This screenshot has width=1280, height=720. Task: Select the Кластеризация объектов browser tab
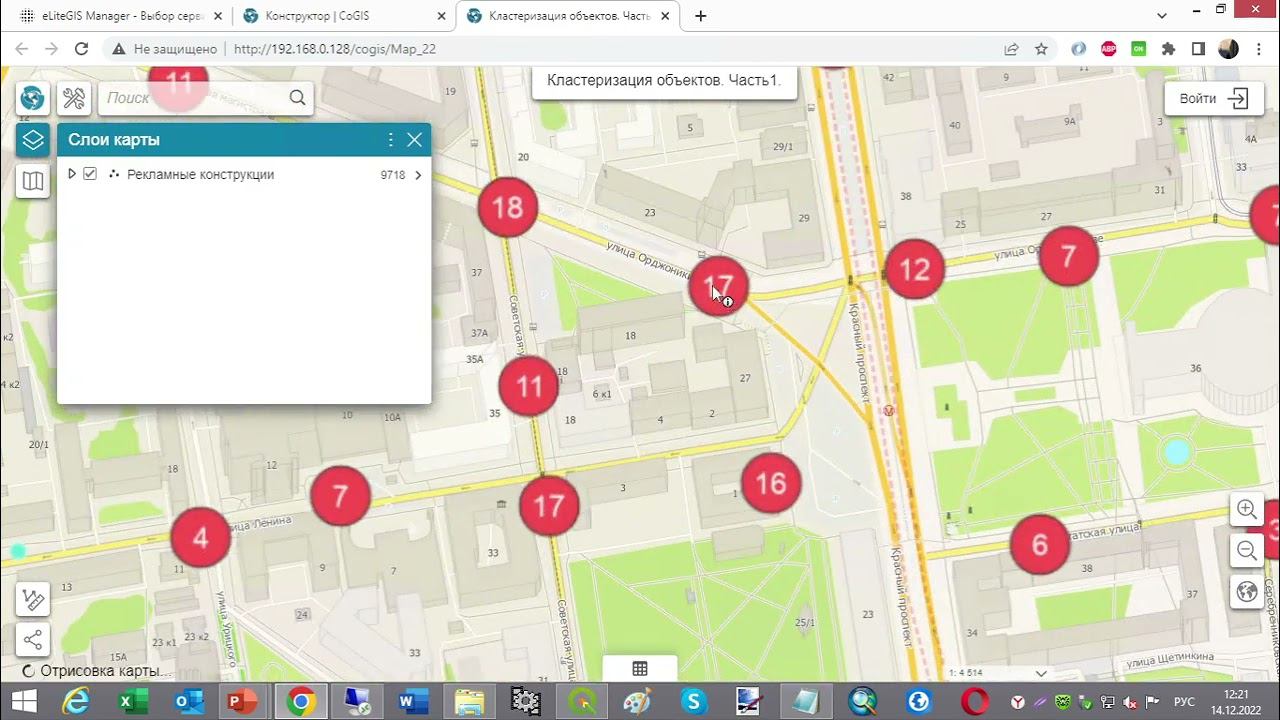[x=567, y=16]
